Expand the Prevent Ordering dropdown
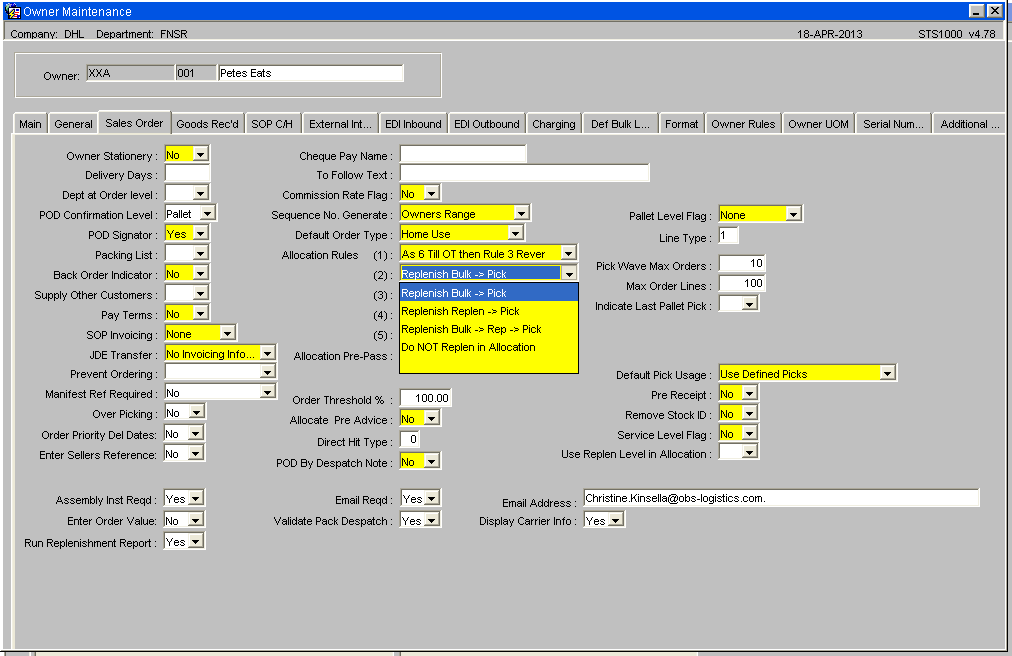The width and height of the screenshot is (1012, 656). click(267, 372)
